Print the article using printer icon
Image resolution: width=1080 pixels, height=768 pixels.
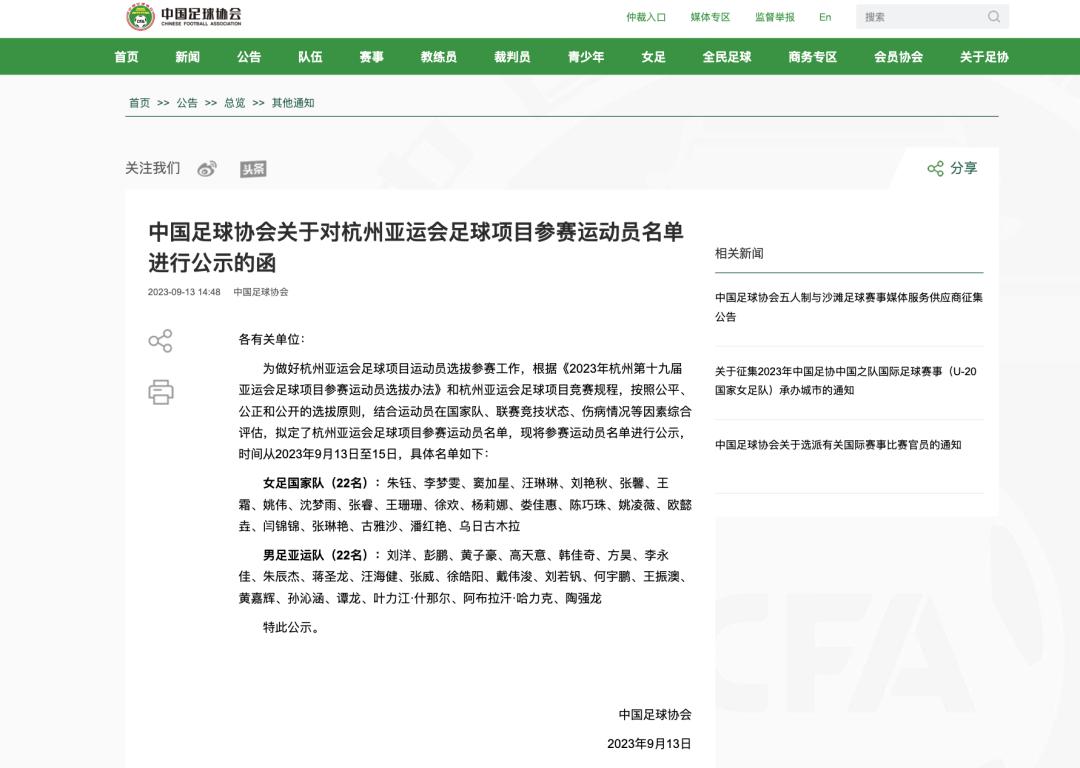(x=160, y=392)
